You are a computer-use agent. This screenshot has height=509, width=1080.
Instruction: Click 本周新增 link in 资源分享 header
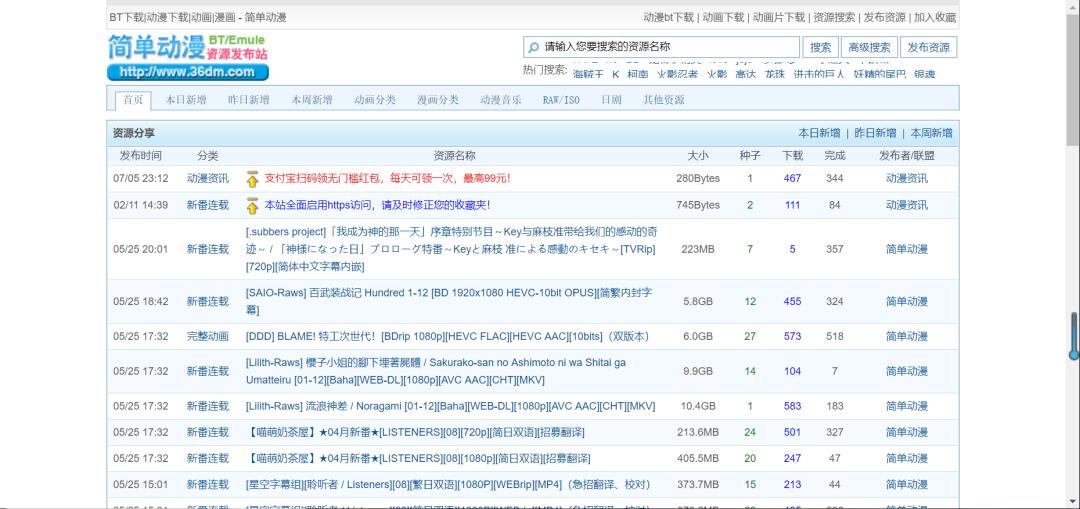tap(931, 133)
